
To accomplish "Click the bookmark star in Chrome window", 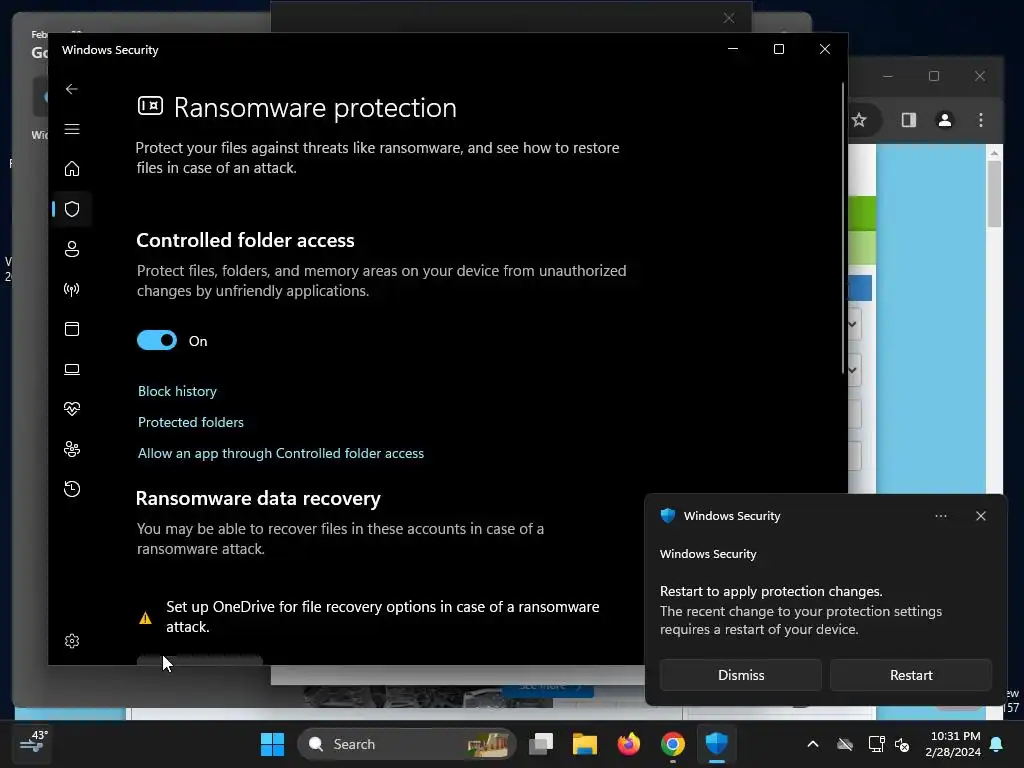I will (859, 120).
